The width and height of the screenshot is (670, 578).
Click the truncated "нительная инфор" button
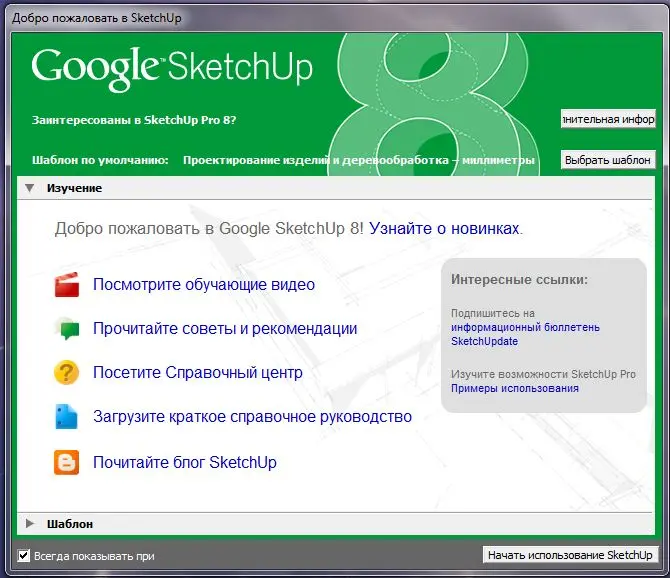coord(608,119)
